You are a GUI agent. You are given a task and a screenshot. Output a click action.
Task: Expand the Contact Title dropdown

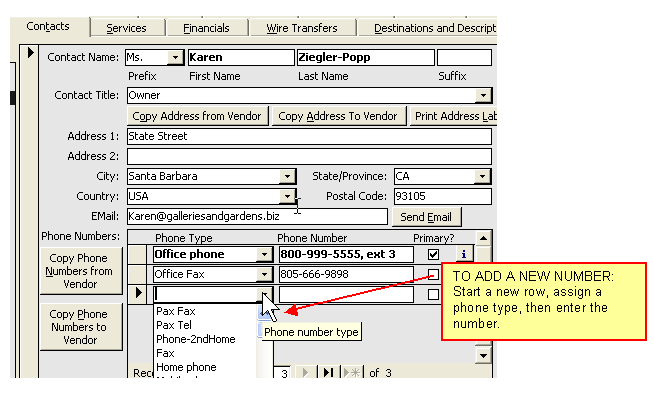tap(483, 95)
